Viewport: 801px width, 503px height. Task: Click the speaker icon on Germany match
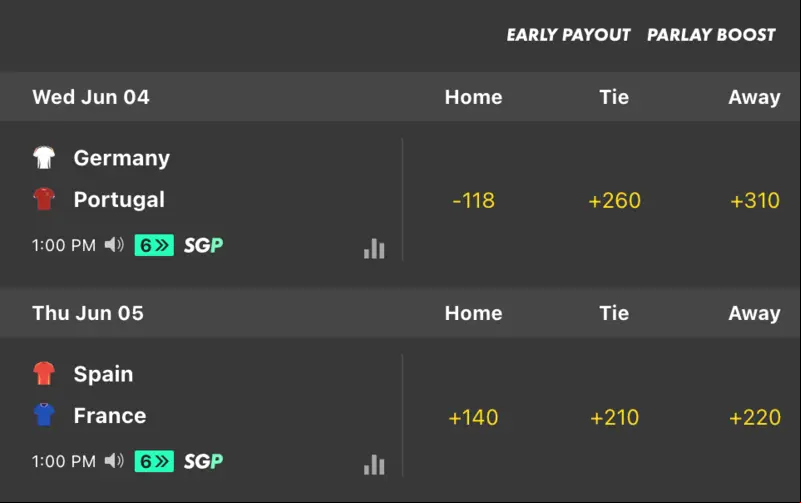click(x=114, y=245)
